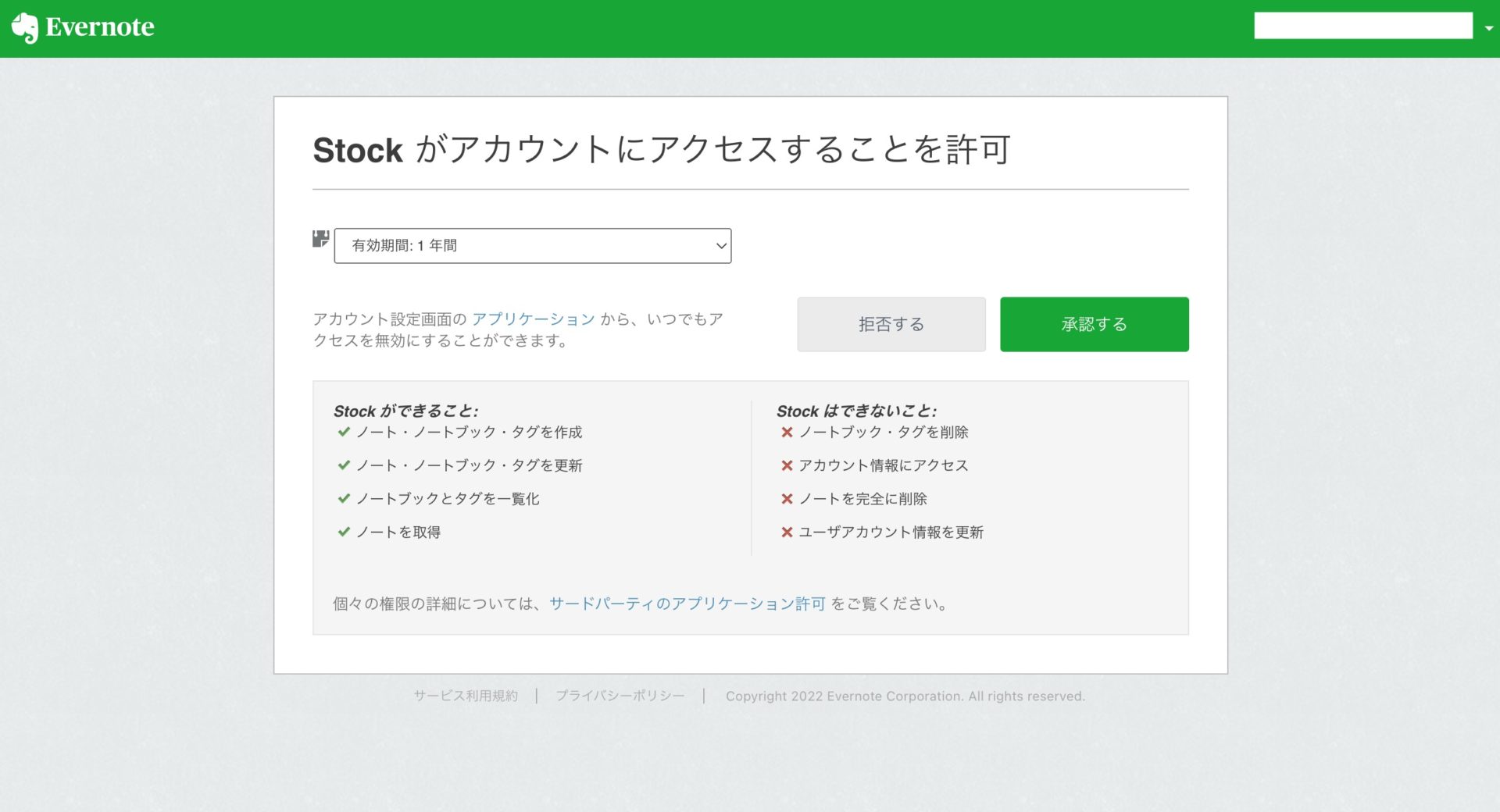Click text ノートブックとタグを一覧化
The image size is (1500, 812).
(x=448, y=498)
